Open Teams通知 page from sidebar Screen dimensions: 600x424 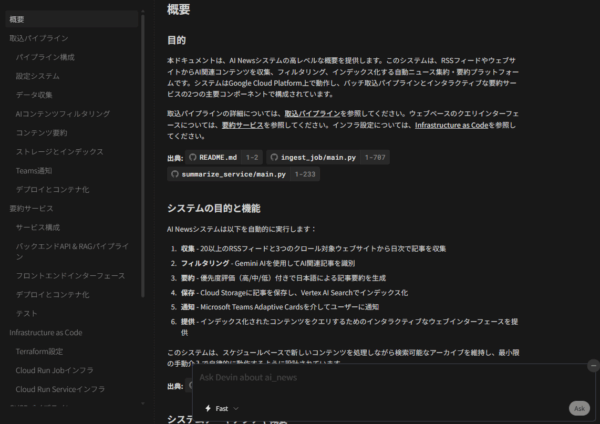39,170
